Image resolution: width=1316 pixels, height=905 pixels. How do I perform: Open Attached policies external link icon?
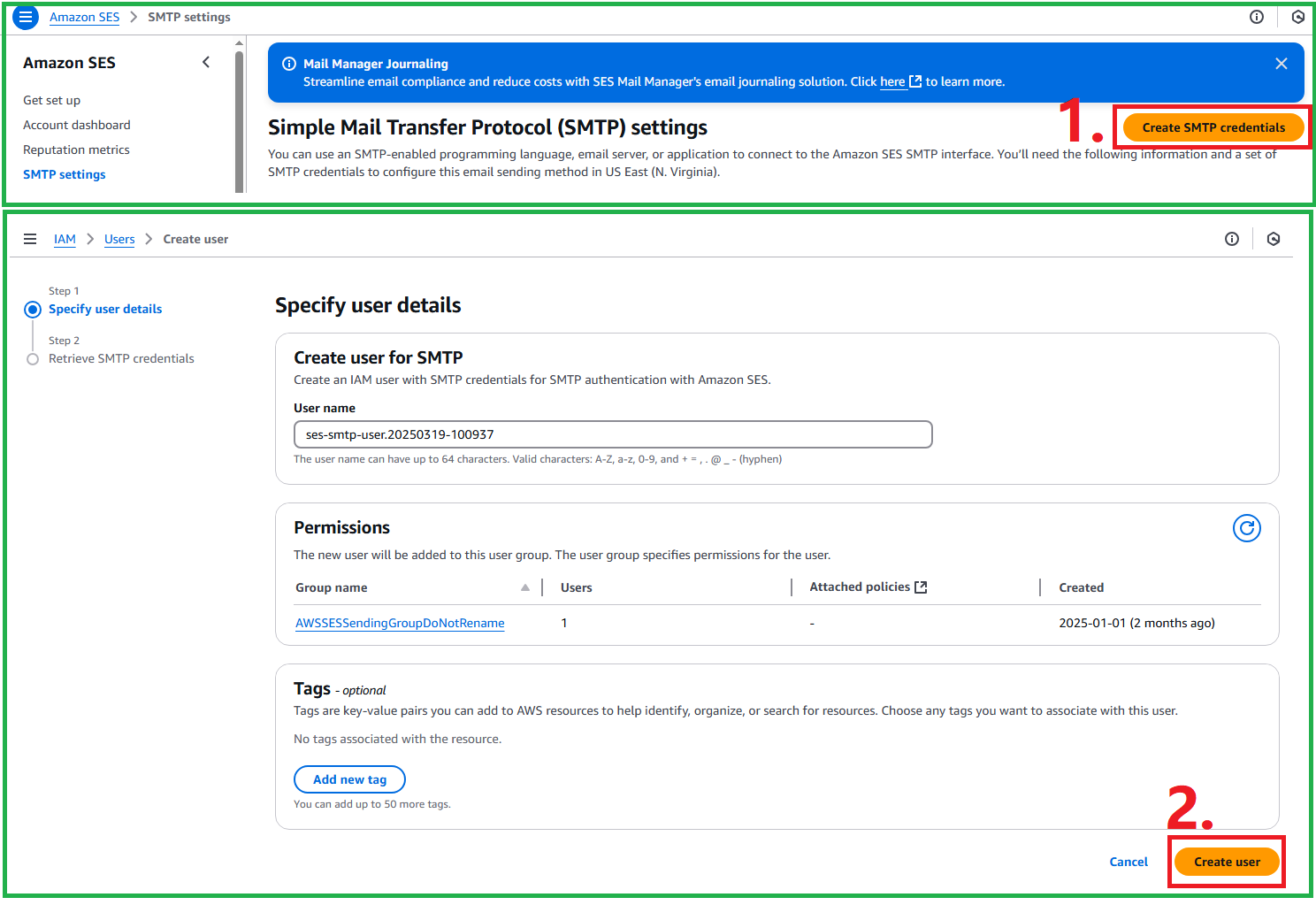click(x=921, y=587)
